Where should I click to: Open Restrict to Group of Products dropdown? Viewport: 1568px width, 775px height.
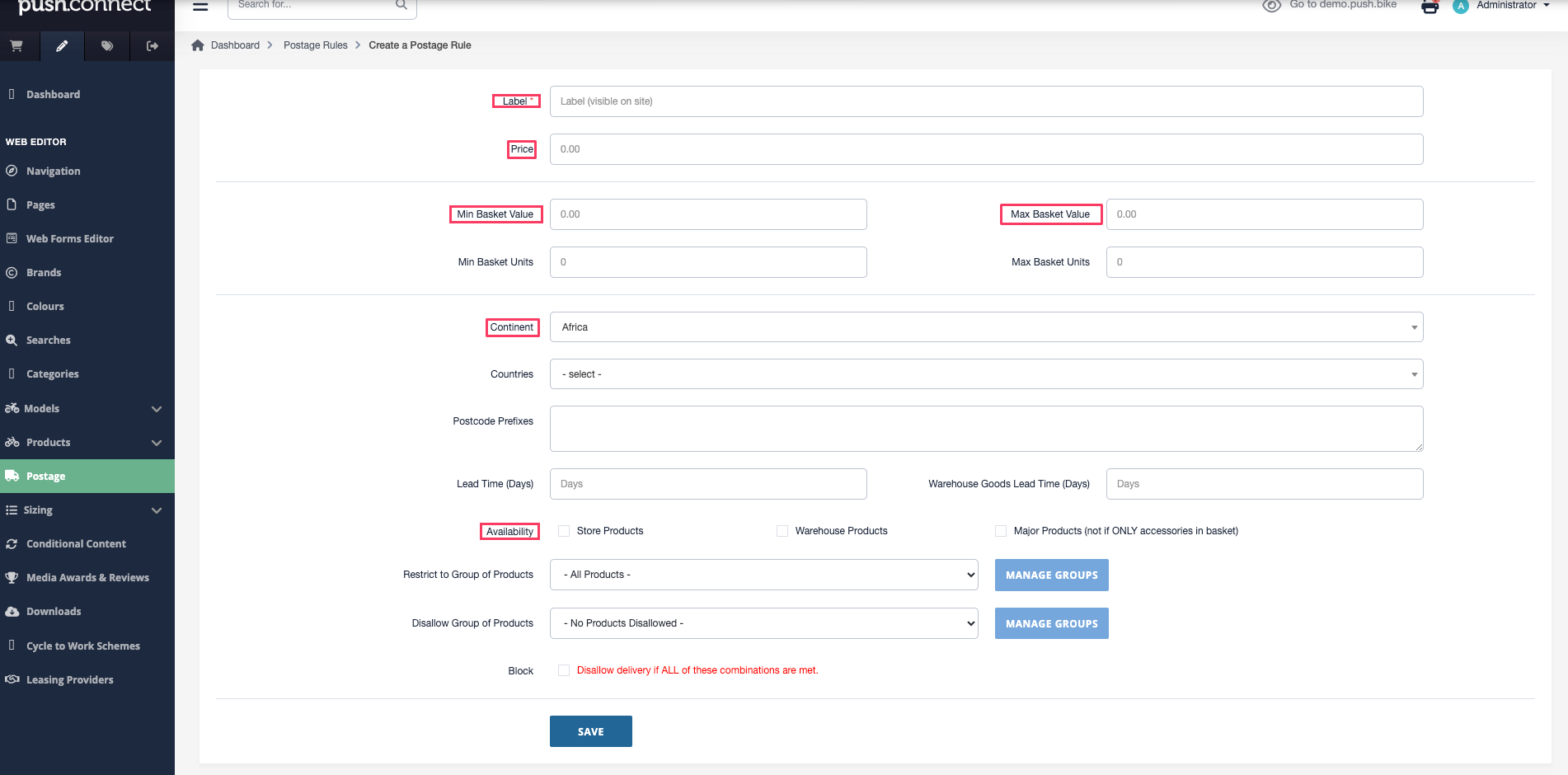pos(763,575)
